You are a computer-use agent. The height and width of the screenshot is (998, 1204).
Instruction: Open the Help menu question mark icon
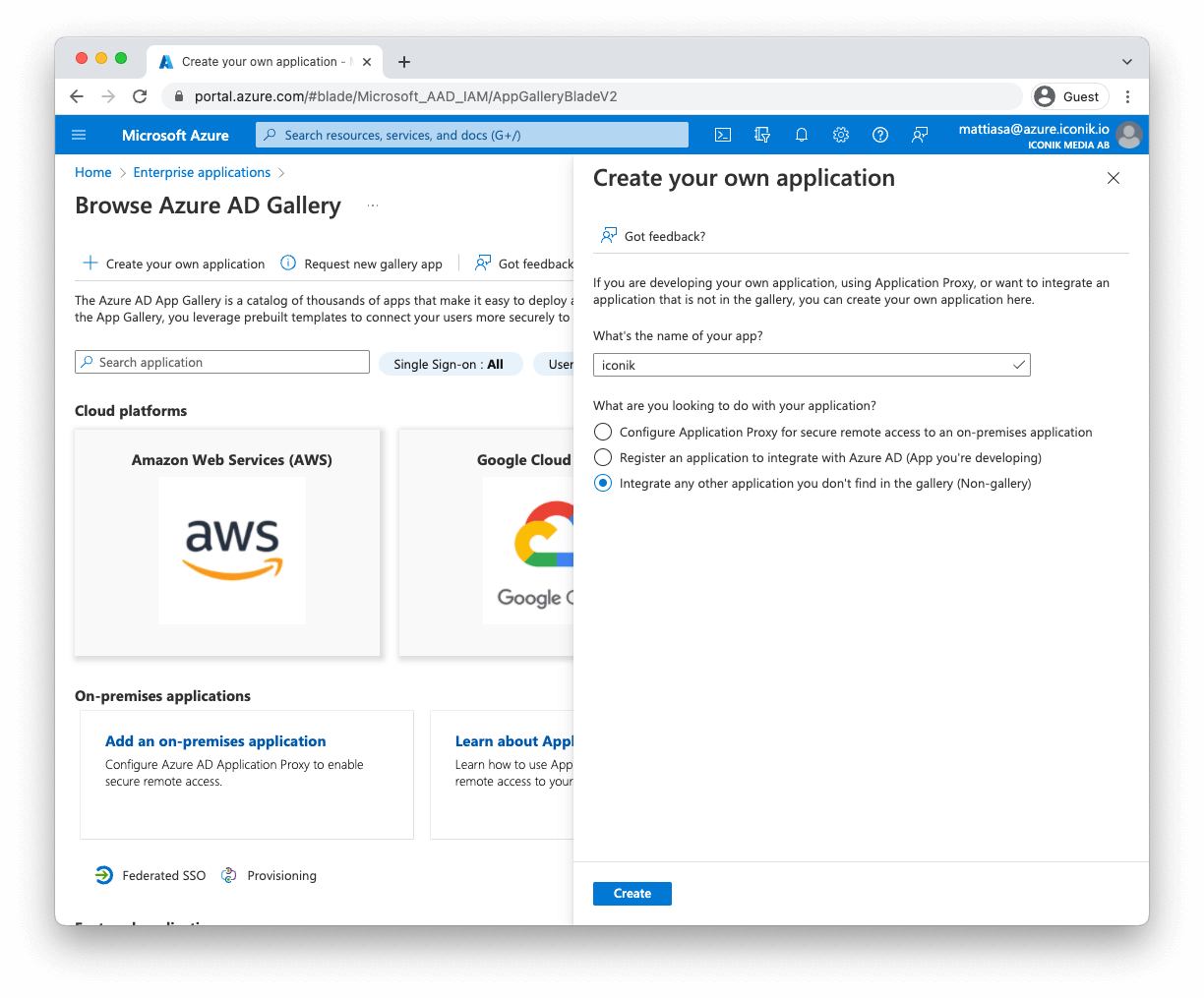click(880, 135)
